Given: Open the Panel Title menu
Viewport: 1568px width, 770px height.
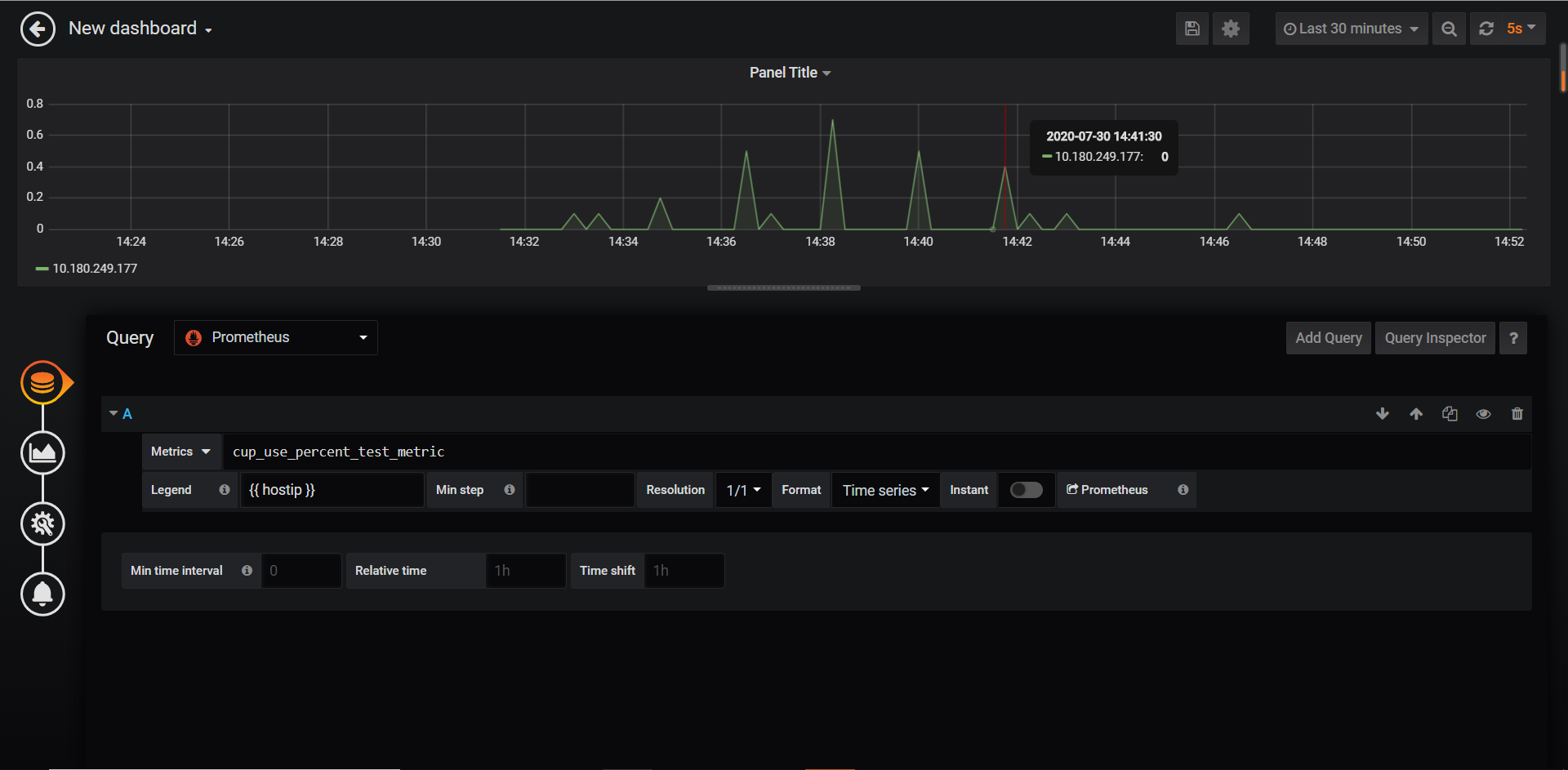Looking at the screenshot, I should [789, 72].
